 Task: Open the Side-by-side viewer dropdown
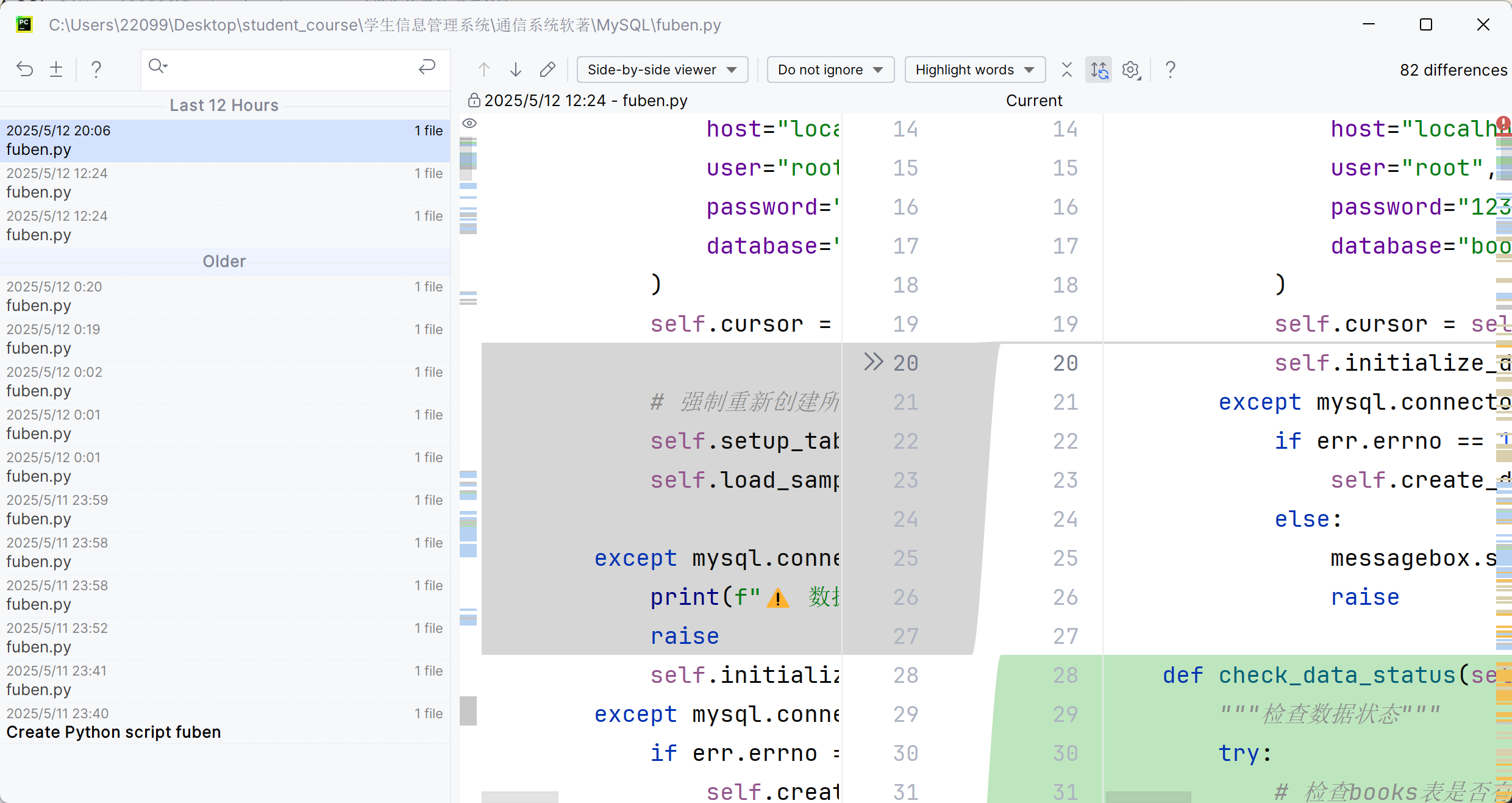[662, 70]
